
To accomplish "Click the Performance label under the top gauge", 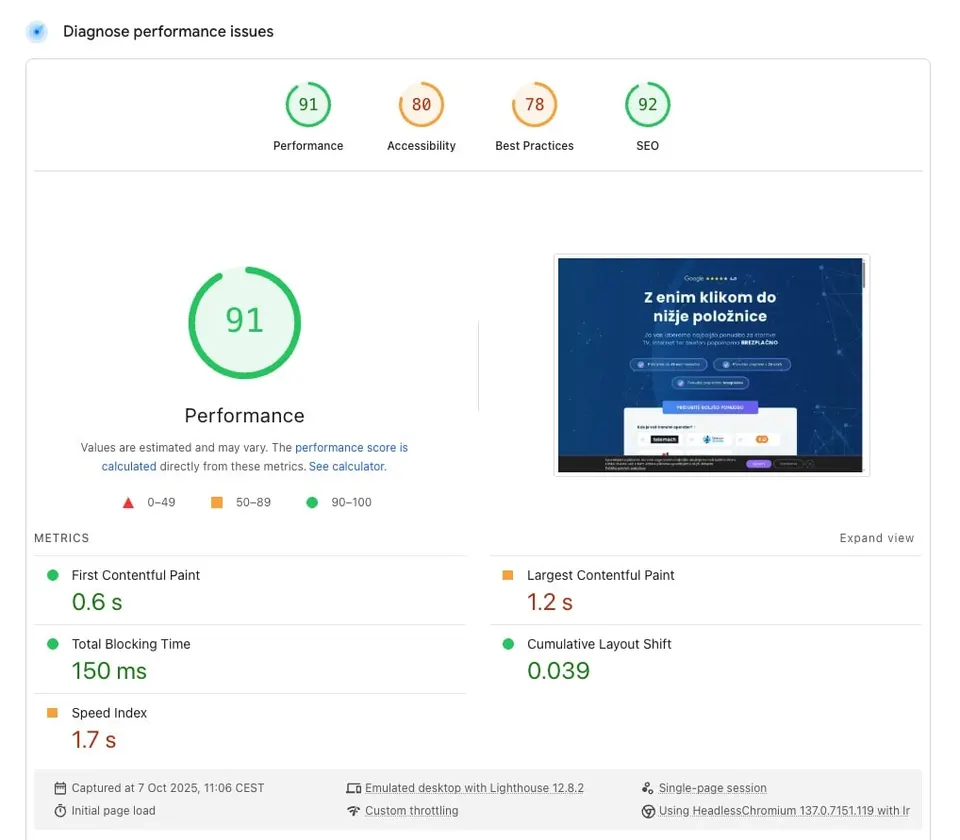I will [308, 146].
